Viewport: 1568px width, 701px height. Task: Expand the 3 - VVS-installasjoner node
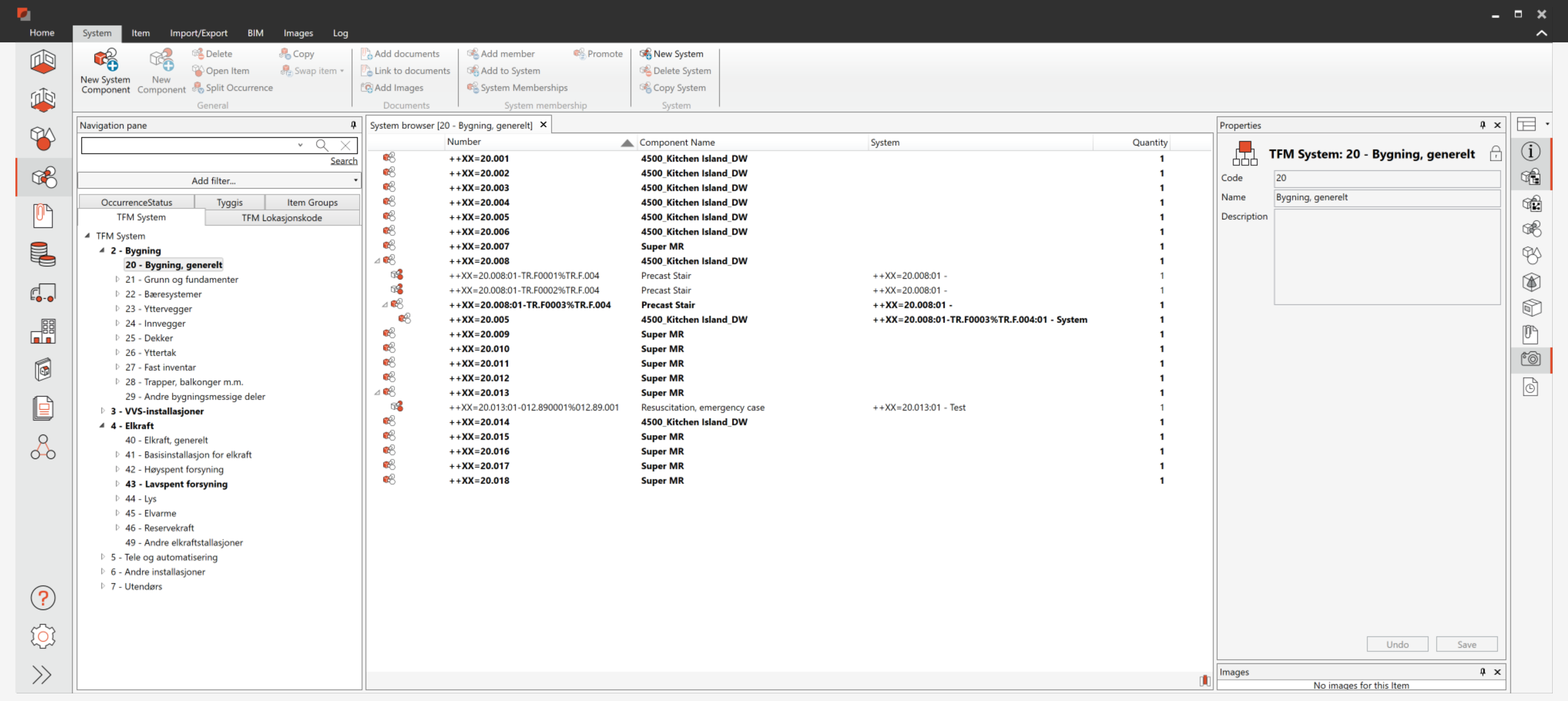(103, 411)
